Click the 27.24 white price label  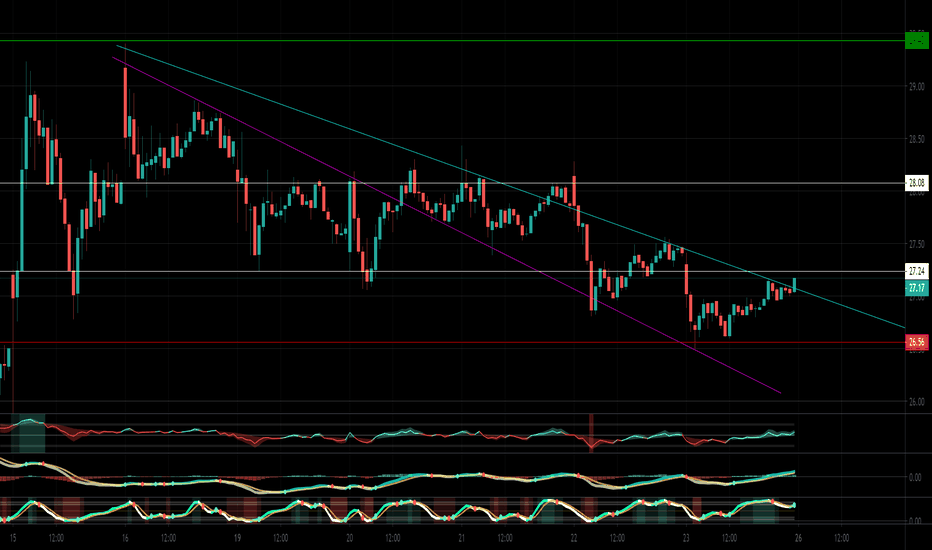916,271
